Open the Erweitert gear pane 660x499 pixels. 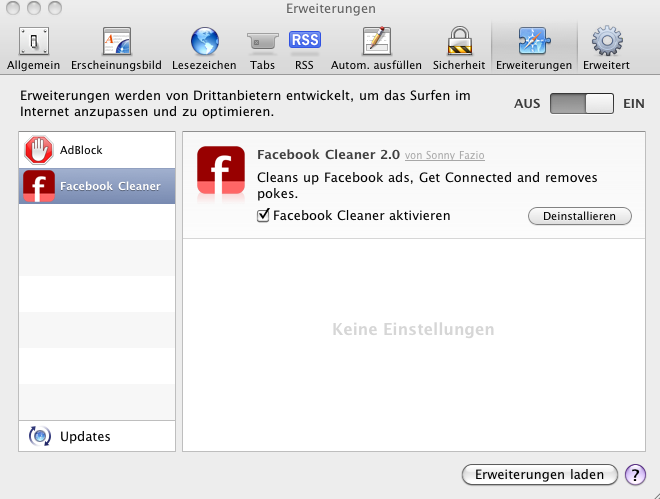(x=606, y=48)
